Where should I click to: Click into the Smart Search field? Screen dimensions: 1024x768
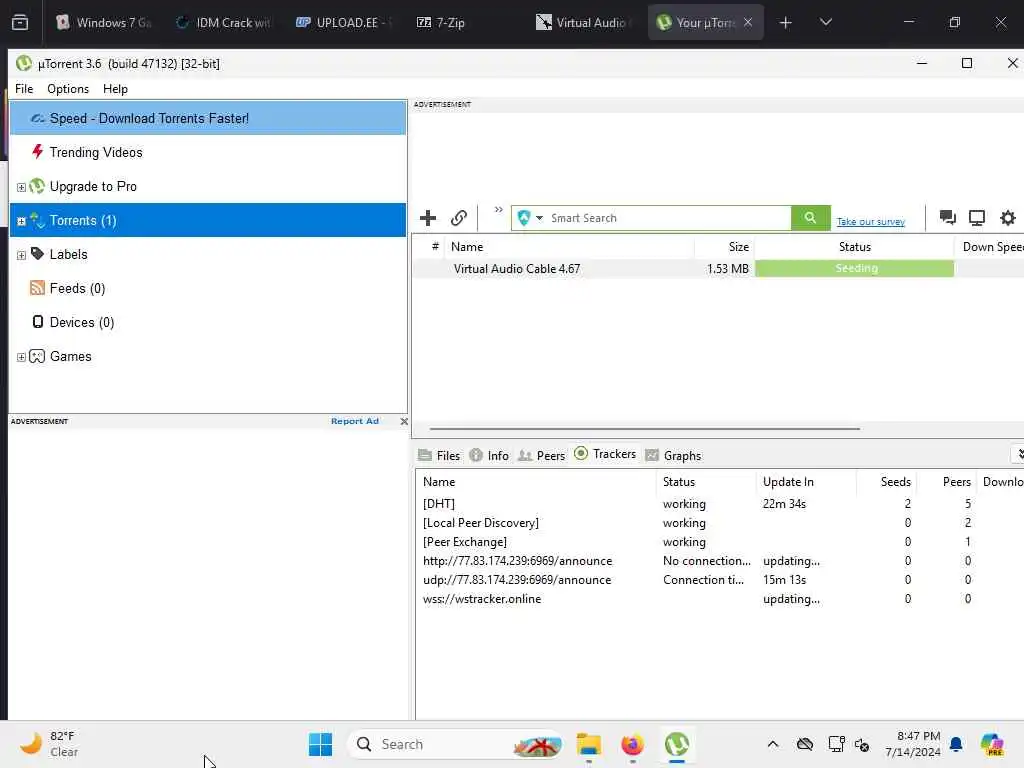[669, 217]
